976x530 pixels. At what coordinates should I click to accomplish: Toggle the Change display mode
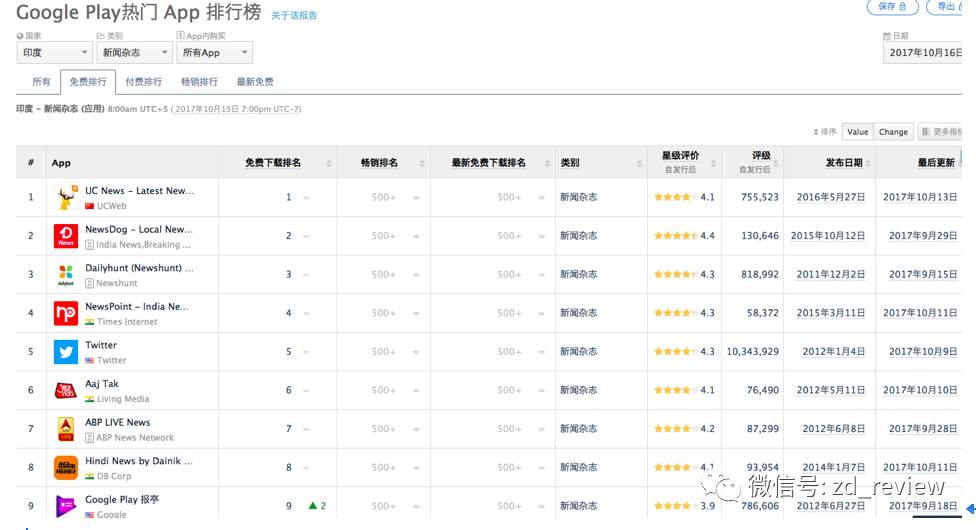[893, 132]
